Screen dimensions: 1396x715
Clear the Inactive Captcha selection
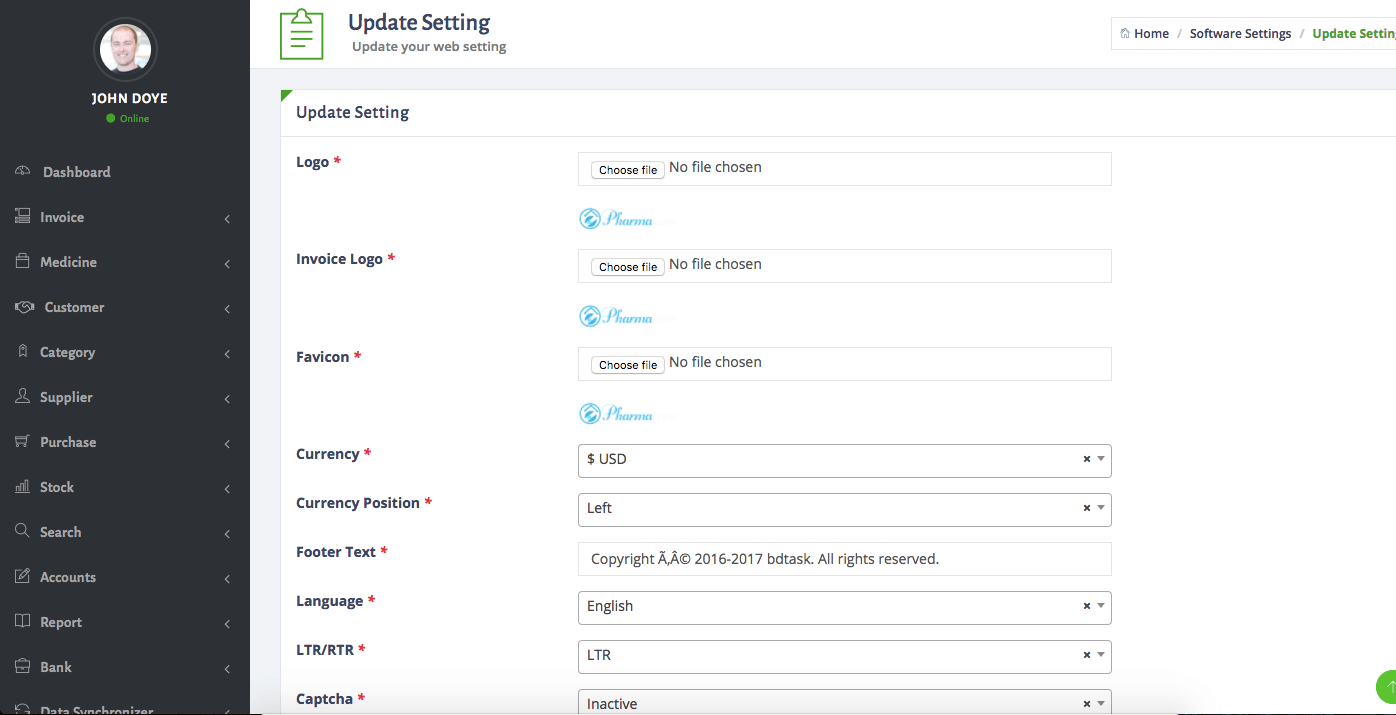[x=1086, y=702]
